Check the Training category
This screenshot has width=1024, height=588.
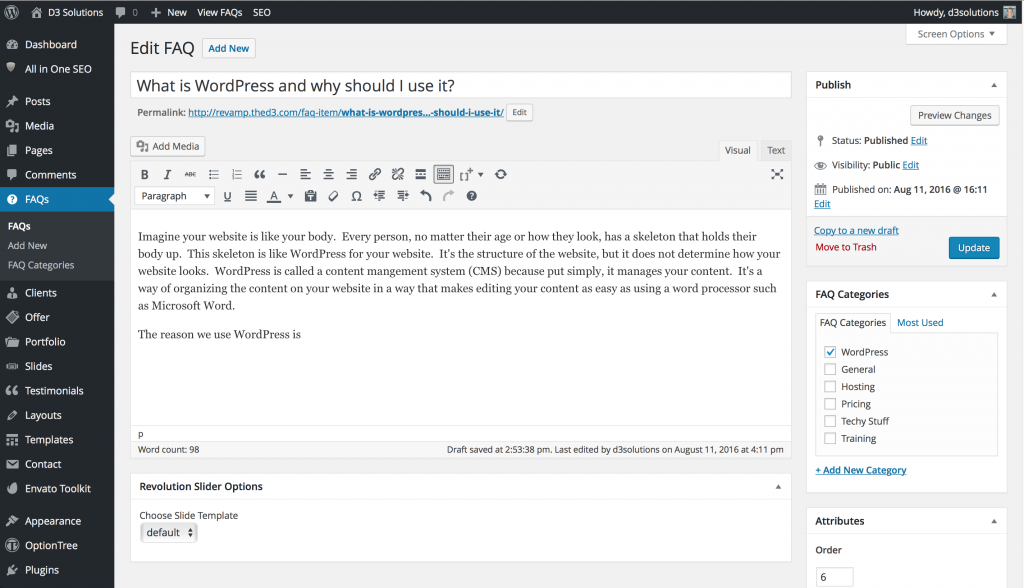tap(830, 438)
